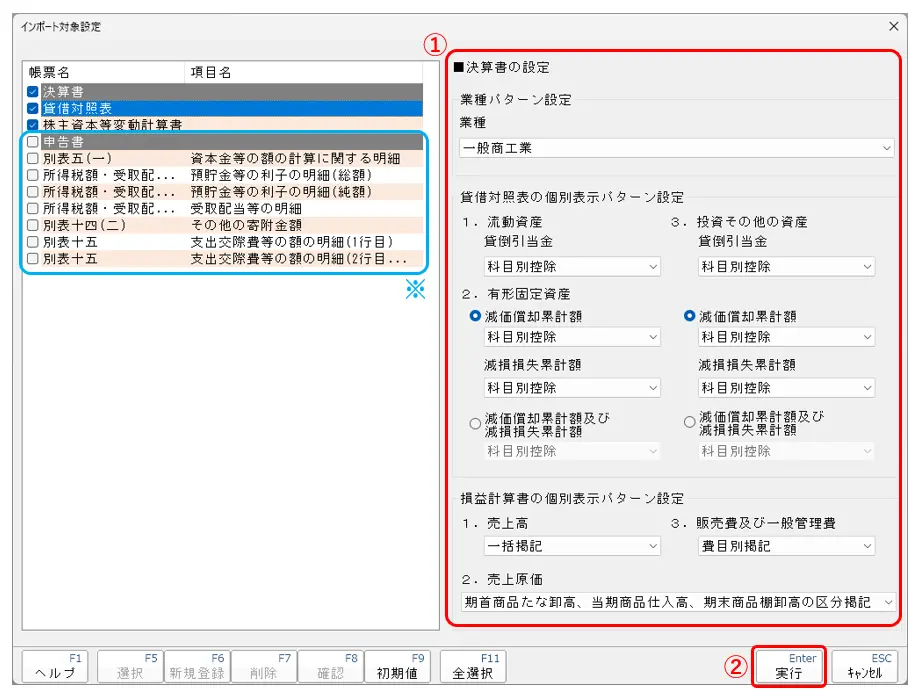
Task: Select the 株主資本等変動計算書 row
Action: [112, 125]
